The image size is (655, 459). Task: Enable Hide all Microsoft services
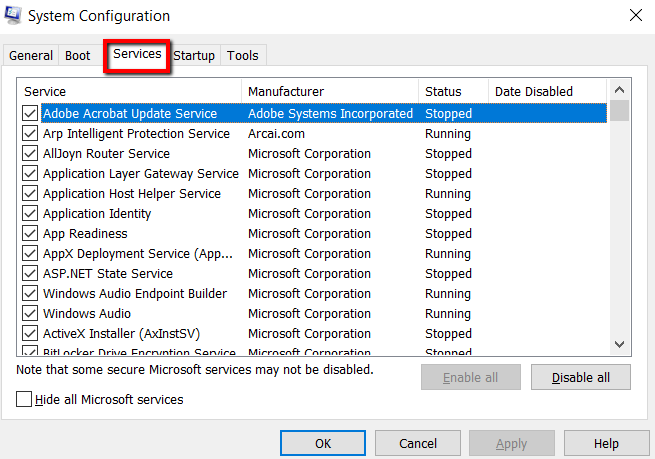point(25,400)
